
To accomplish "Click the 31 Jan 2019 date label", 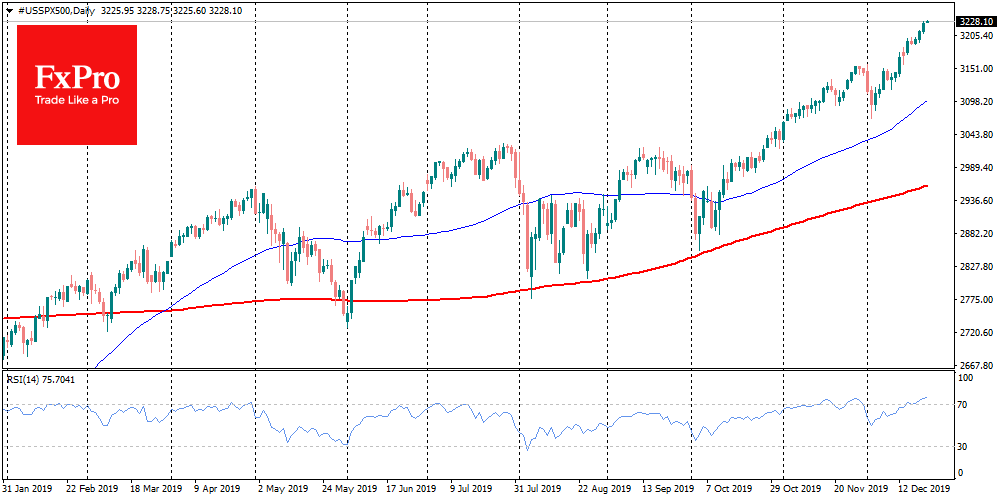I will click(x=27, y=489).
